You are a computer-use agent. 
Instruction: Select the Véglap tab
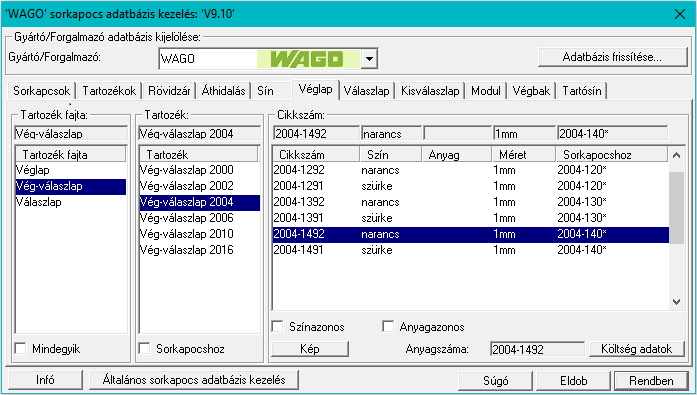click(x=316, y=89)
